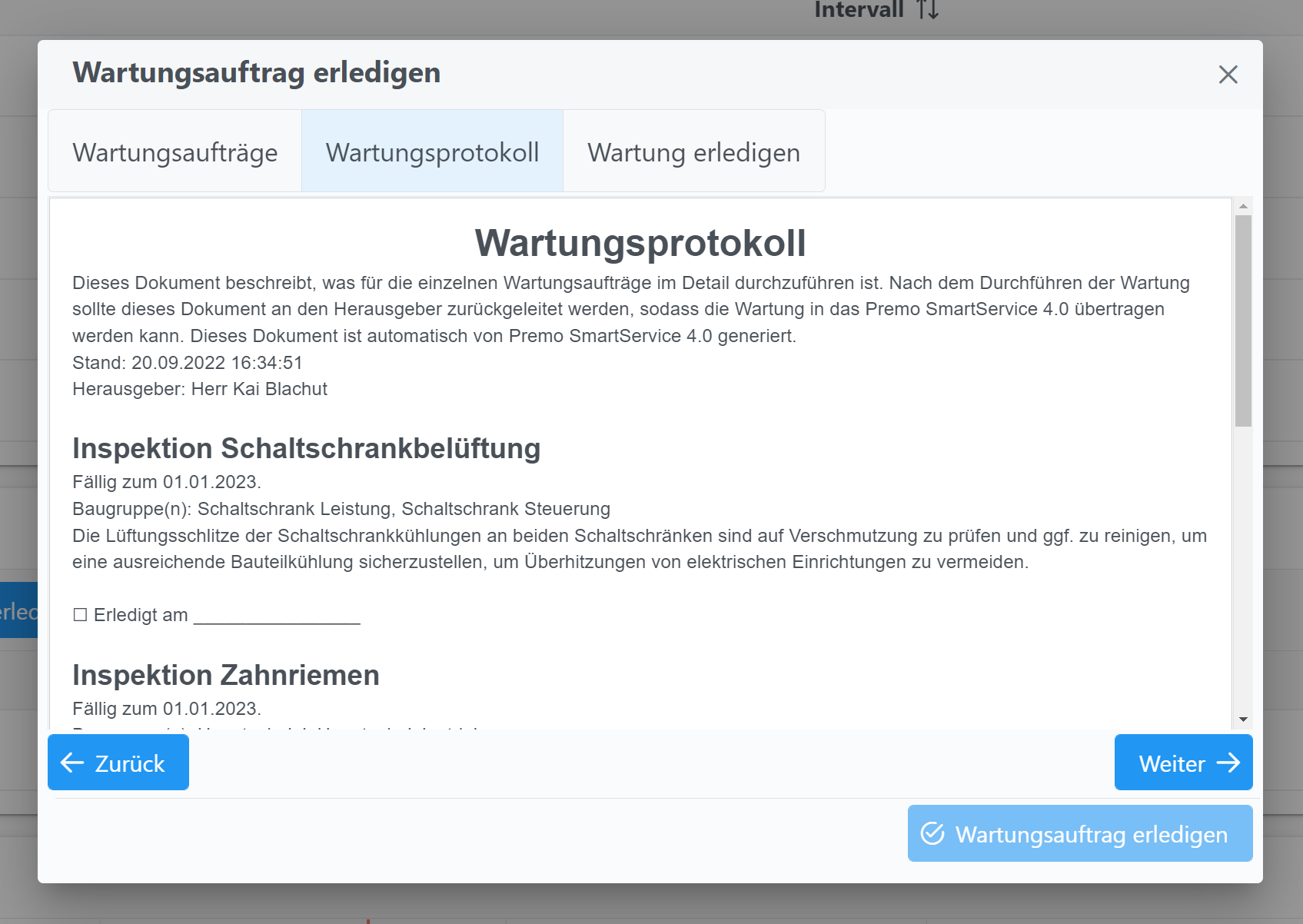
Task: Select the Wartungsprotokoll tab
Action: (x=432, y=151)
